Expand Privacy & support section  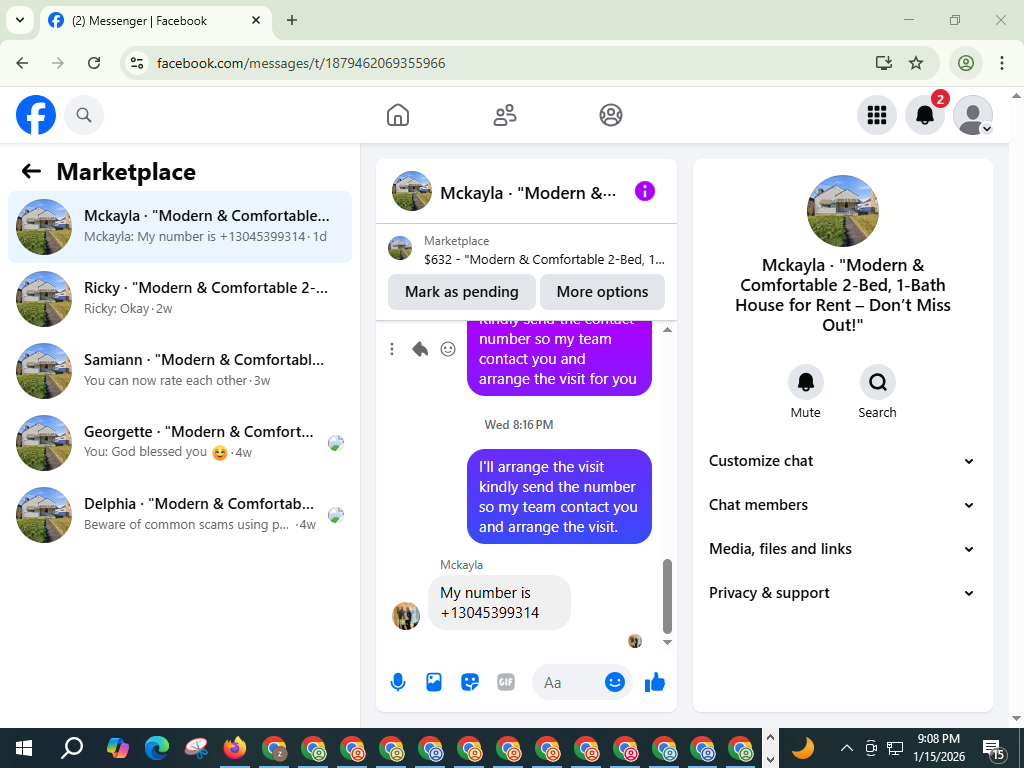click(842, 593)
